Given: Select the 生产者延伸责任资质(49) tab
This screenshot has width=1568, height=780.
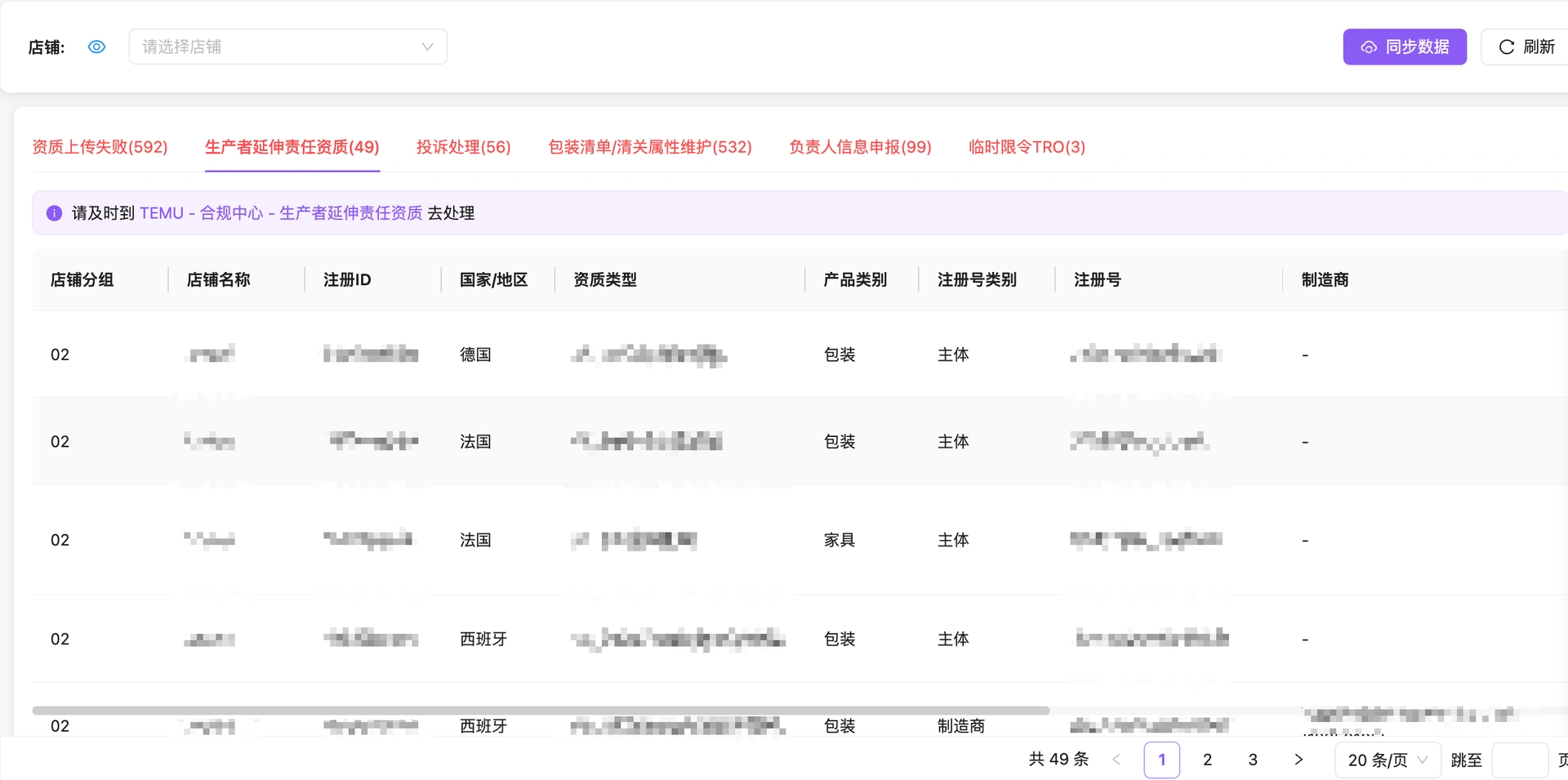Looking at the screenshot, I should [x=292, y=147].
